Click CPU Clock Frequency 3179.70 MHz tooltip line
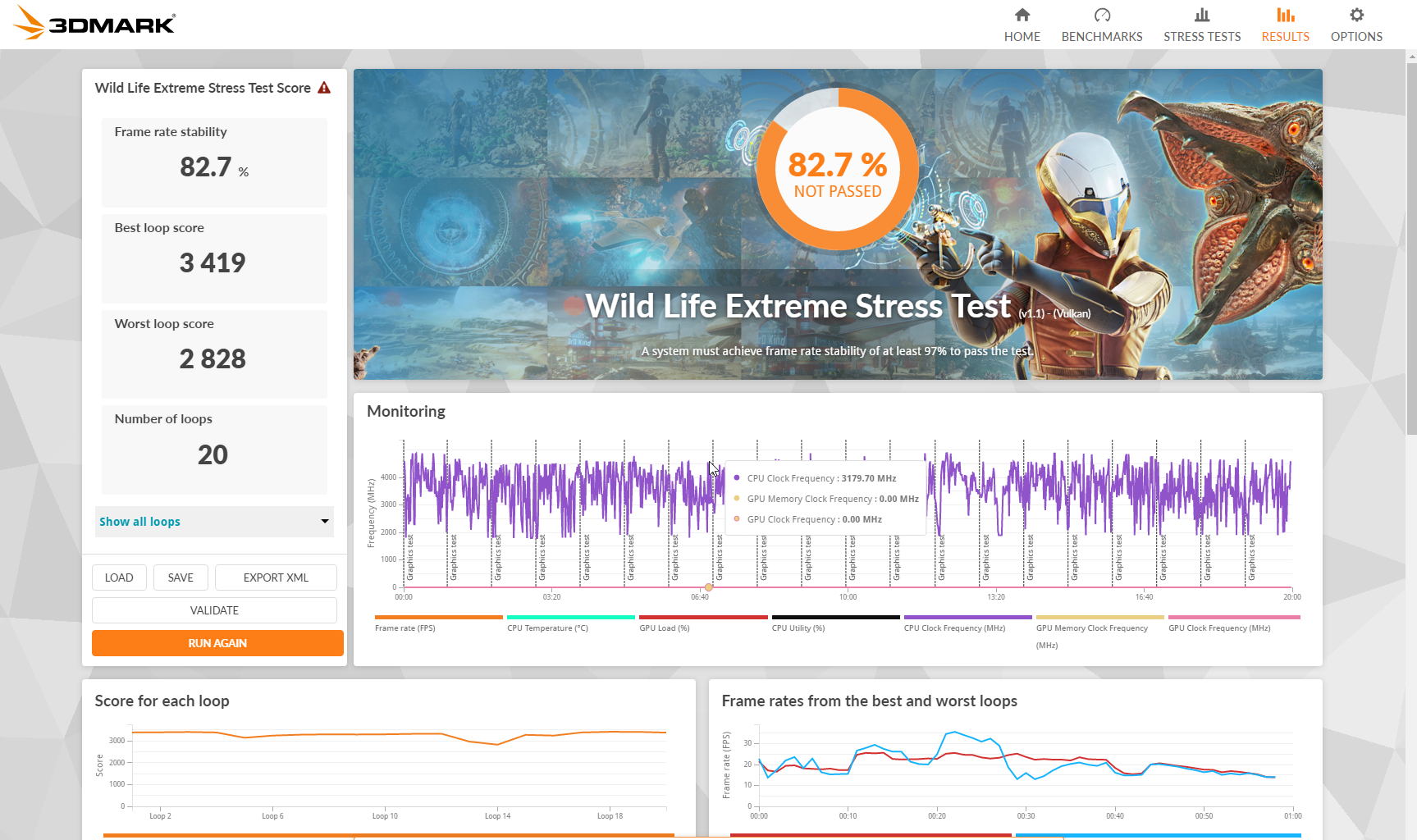This screenshot has height=840, width=1417. click(821, 478)
